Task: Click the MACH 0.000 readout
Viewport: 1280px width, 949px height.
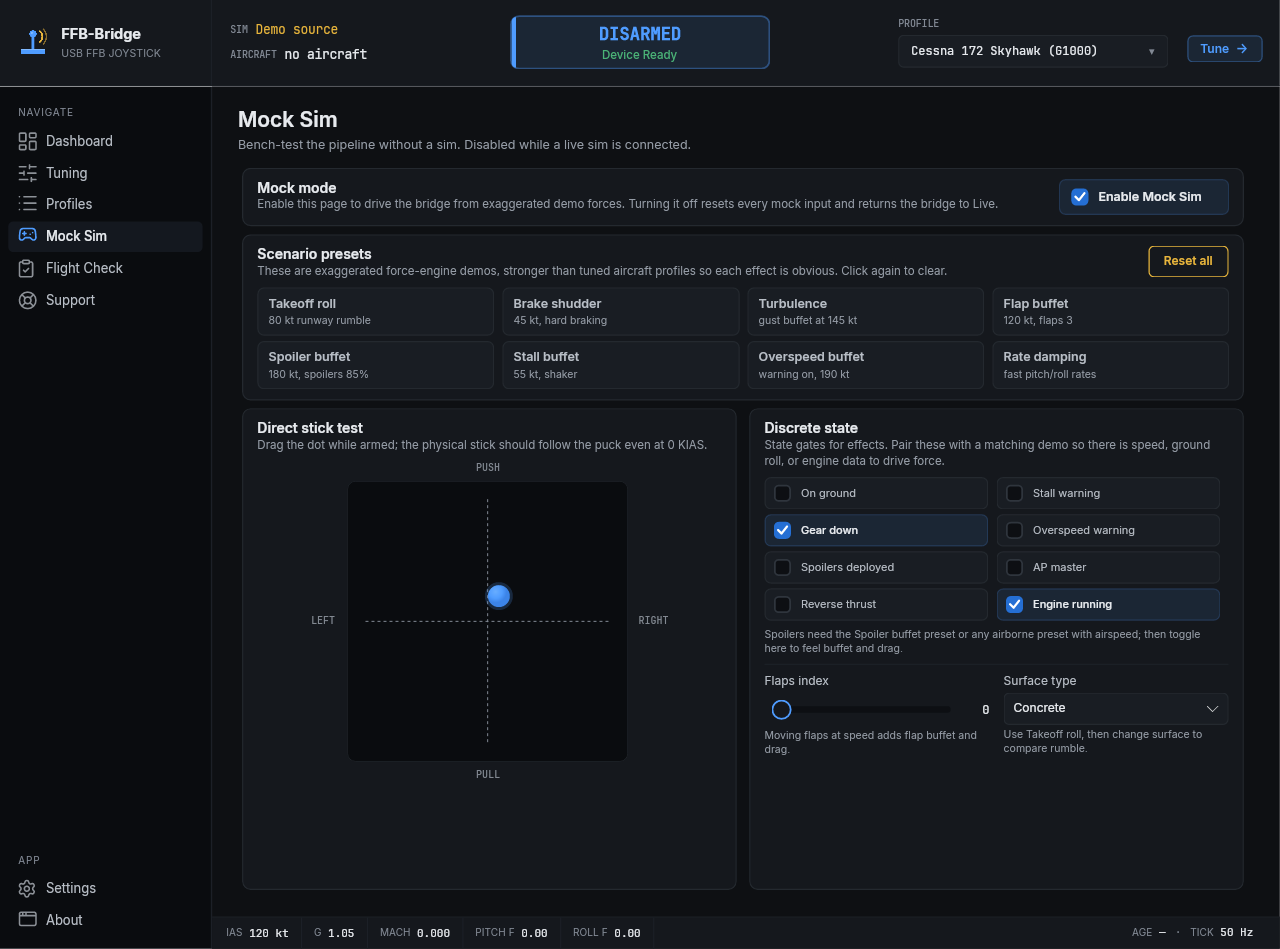Action: [x=415, y=933]
